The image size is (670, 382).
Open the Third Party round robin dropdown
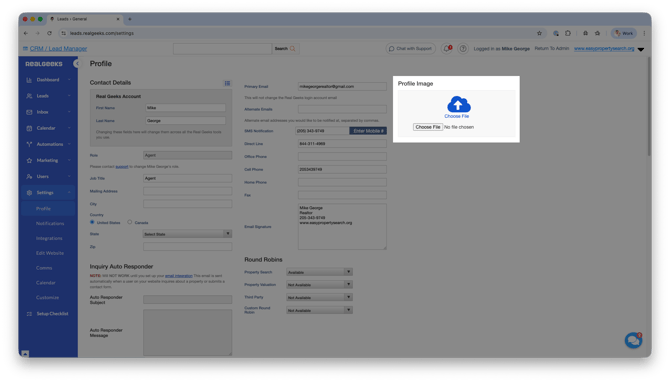coord(319,298)
